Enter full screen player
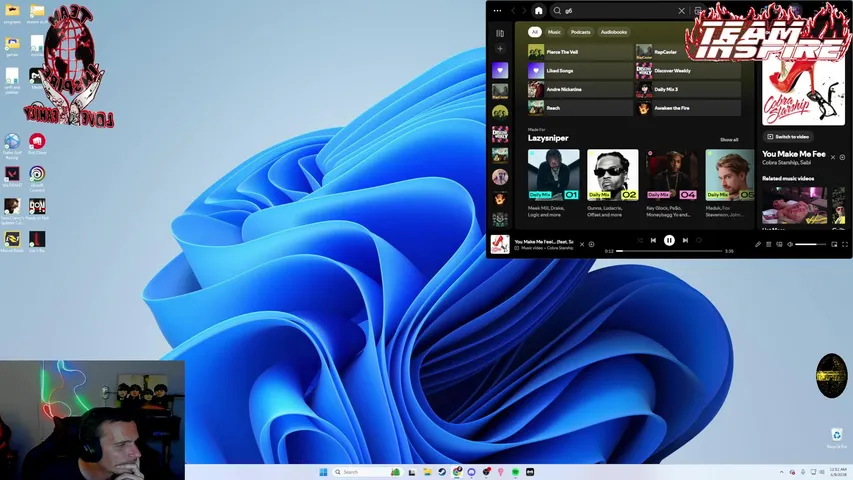The image size is (853, 480). point(845,244)
